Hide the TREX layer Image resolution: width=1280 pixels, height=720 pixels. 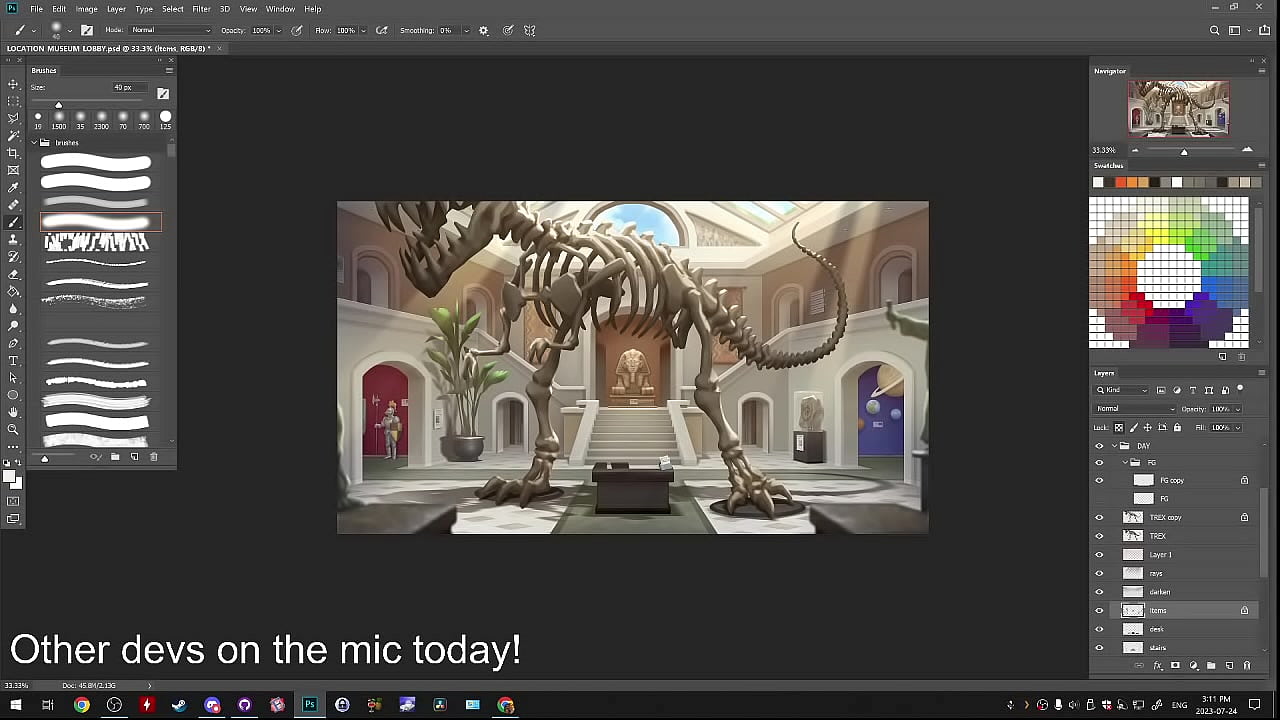pyautogui.click(x=1099, y=536)
